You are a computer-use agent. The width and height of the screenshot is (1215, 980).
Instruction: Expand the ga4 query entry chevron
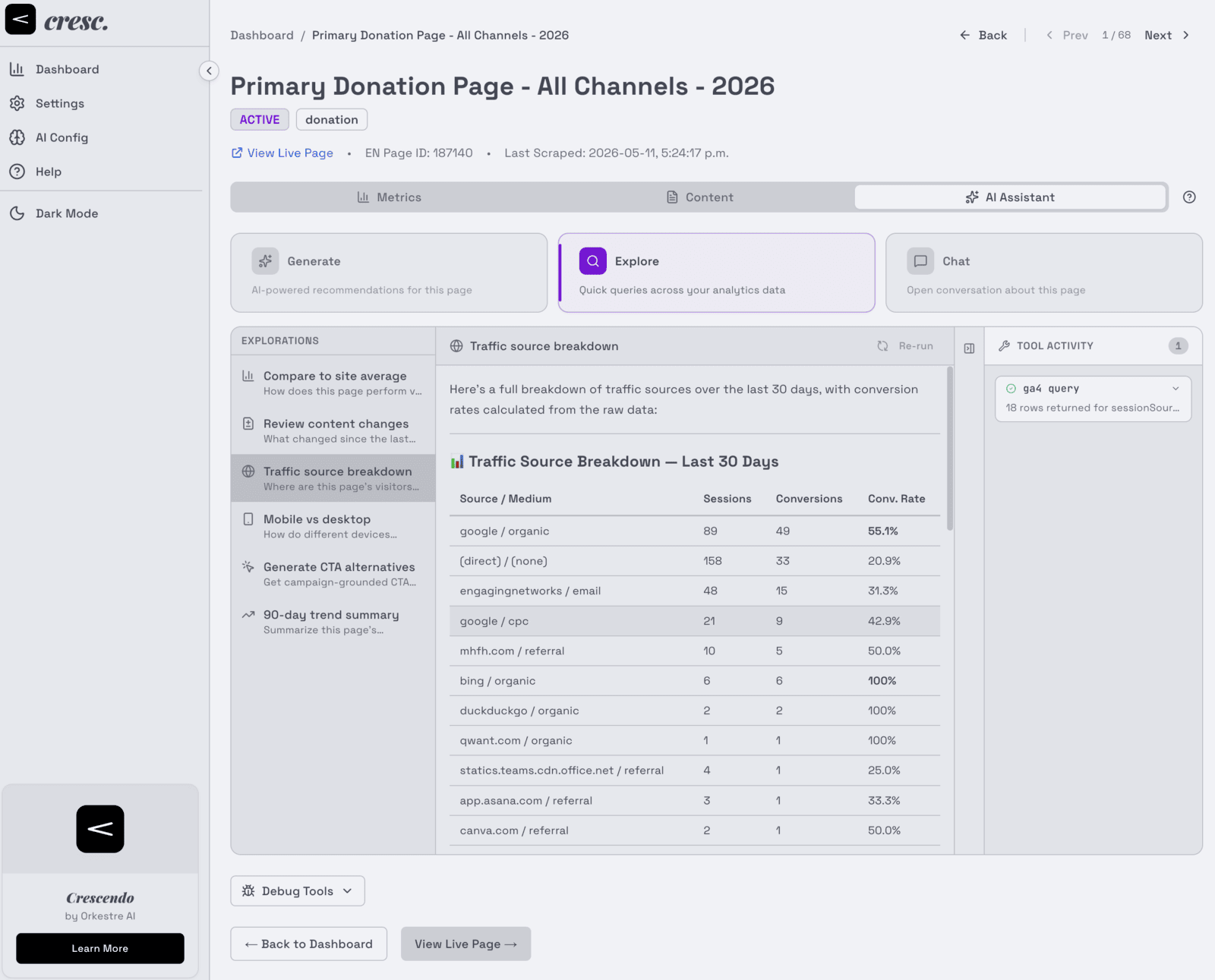click(x=1176, y=388)
